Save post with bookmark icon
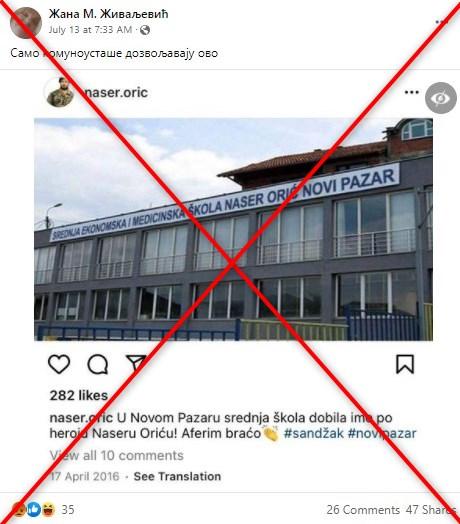The image size is (460, 524). [x=405, y=364]
